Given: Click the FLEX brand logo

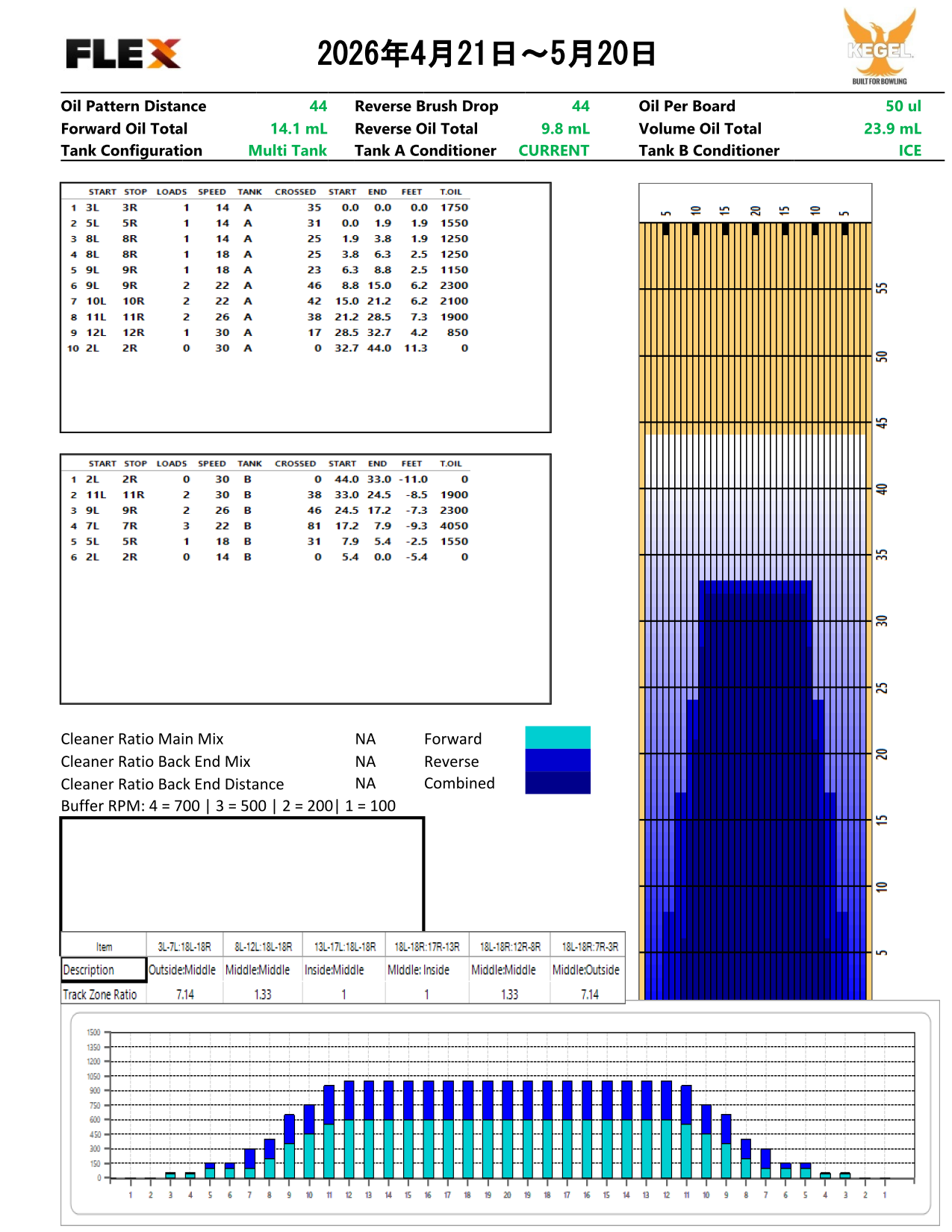Looking at the screenshot, I should tap(123, 54).
